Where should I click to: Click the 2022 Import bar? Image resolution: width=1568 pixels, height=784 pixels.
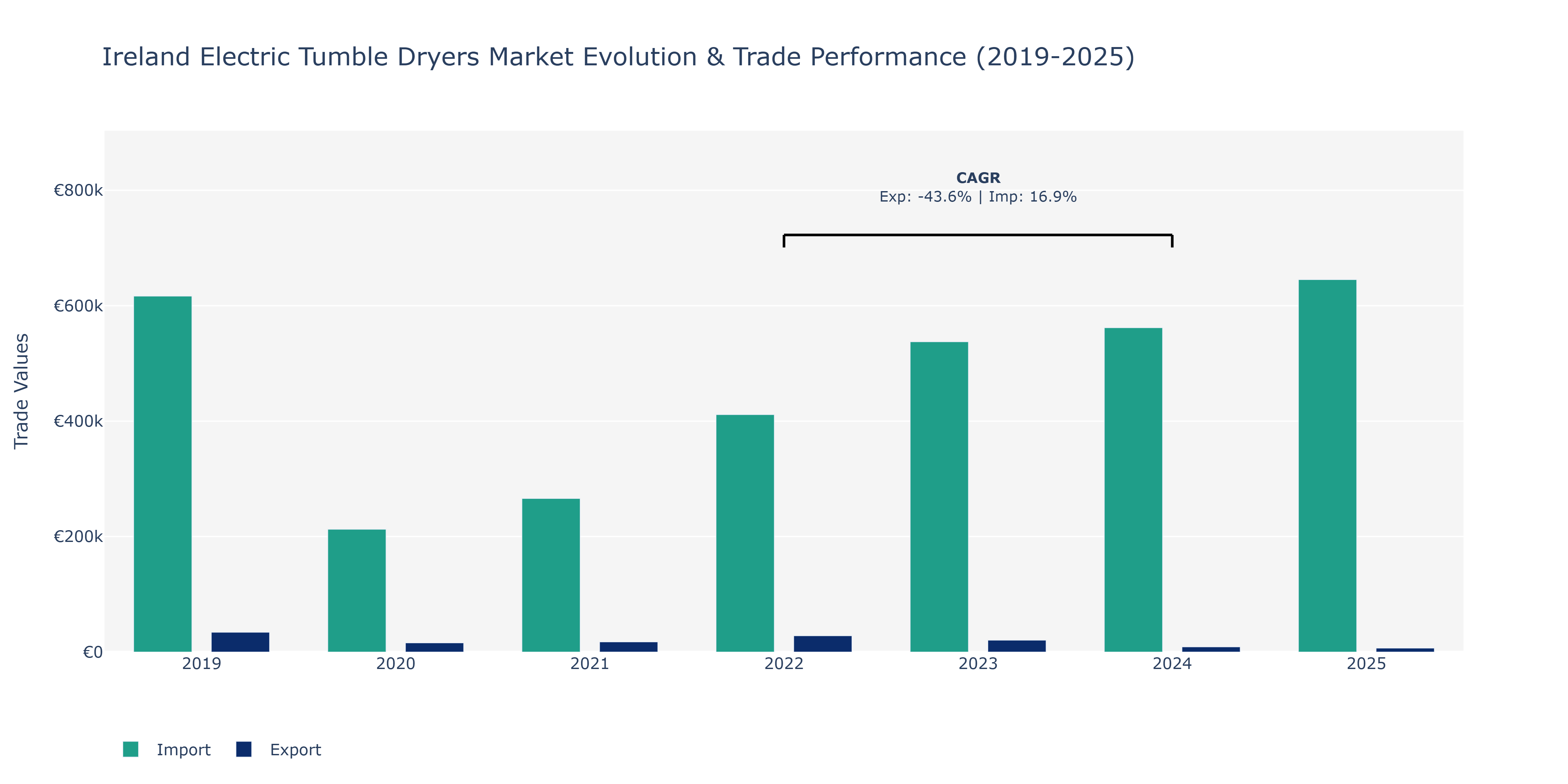pos(745,533)
